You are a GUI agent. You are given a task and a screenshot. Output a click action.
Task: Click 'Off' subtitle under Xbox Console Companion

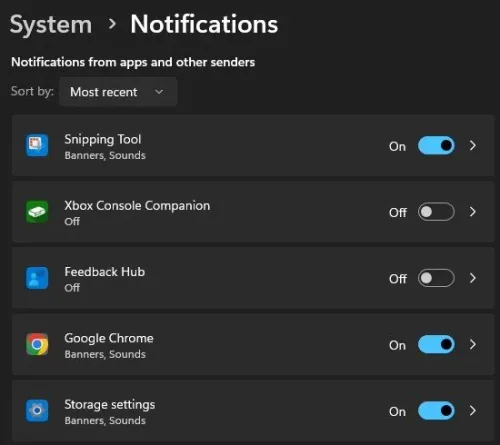coord(72,221)
